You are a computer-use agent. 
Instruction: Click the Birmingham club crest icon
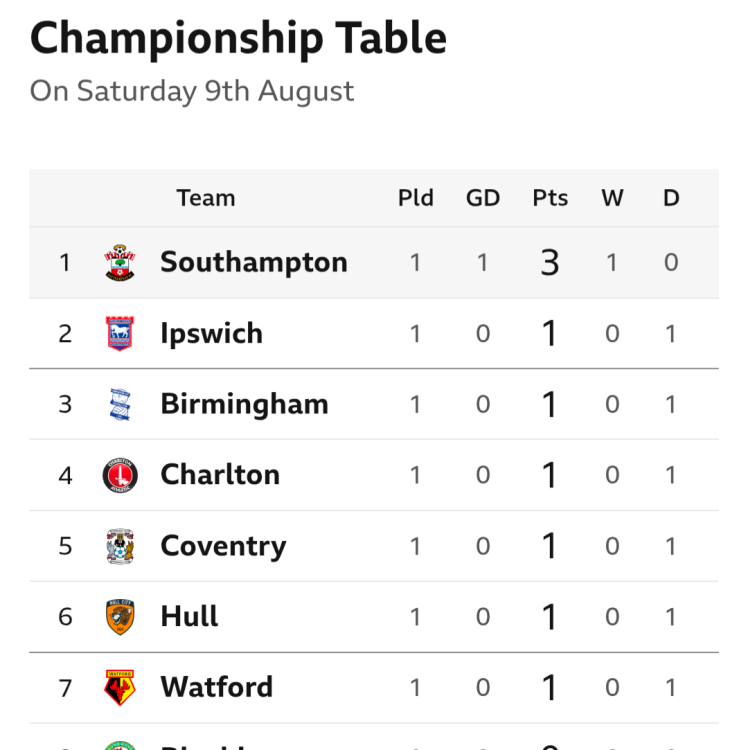(120, 404)
